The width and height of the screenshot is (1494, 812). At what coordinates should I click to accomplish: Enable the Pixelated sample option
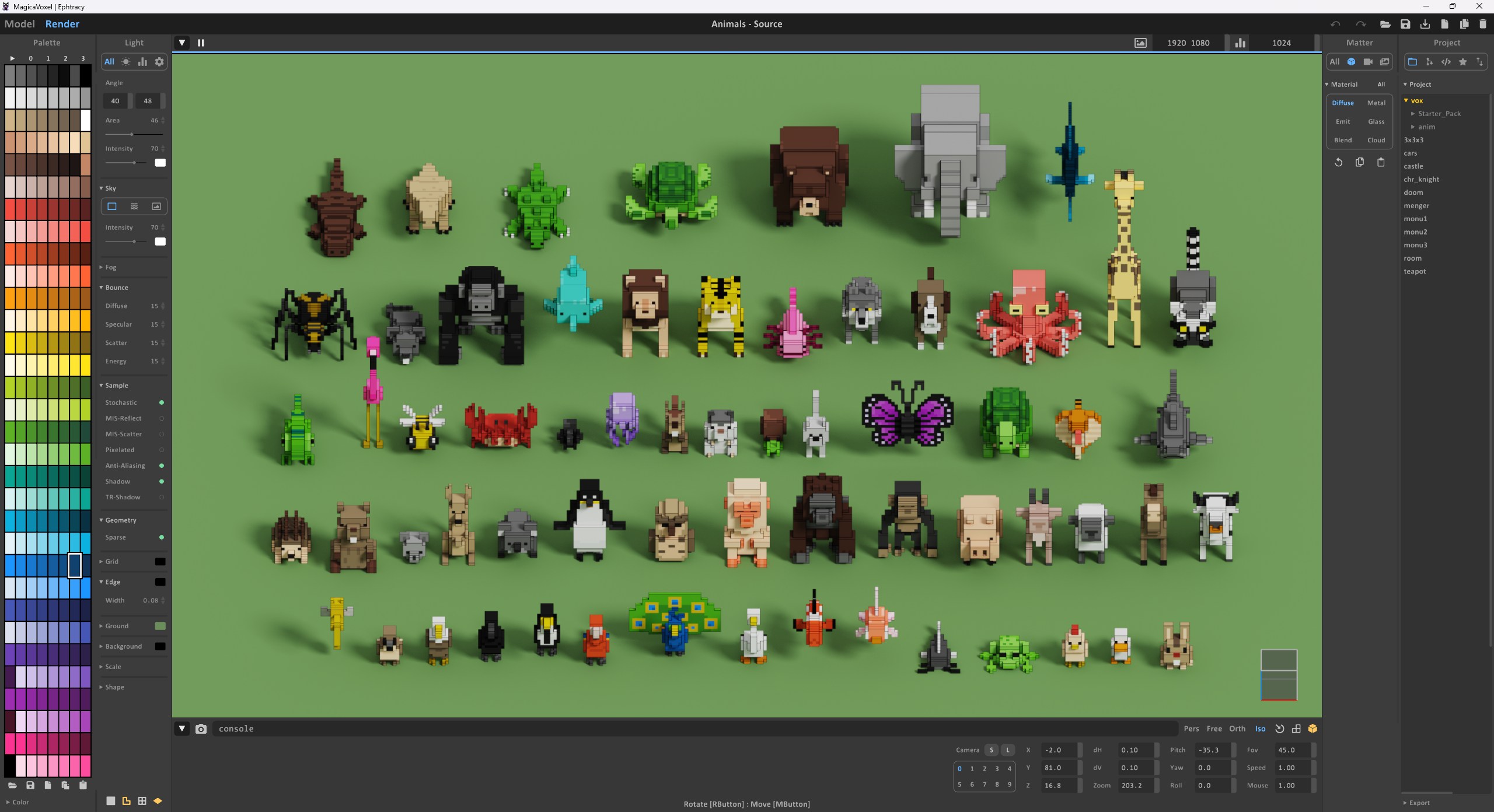[162, 450]
